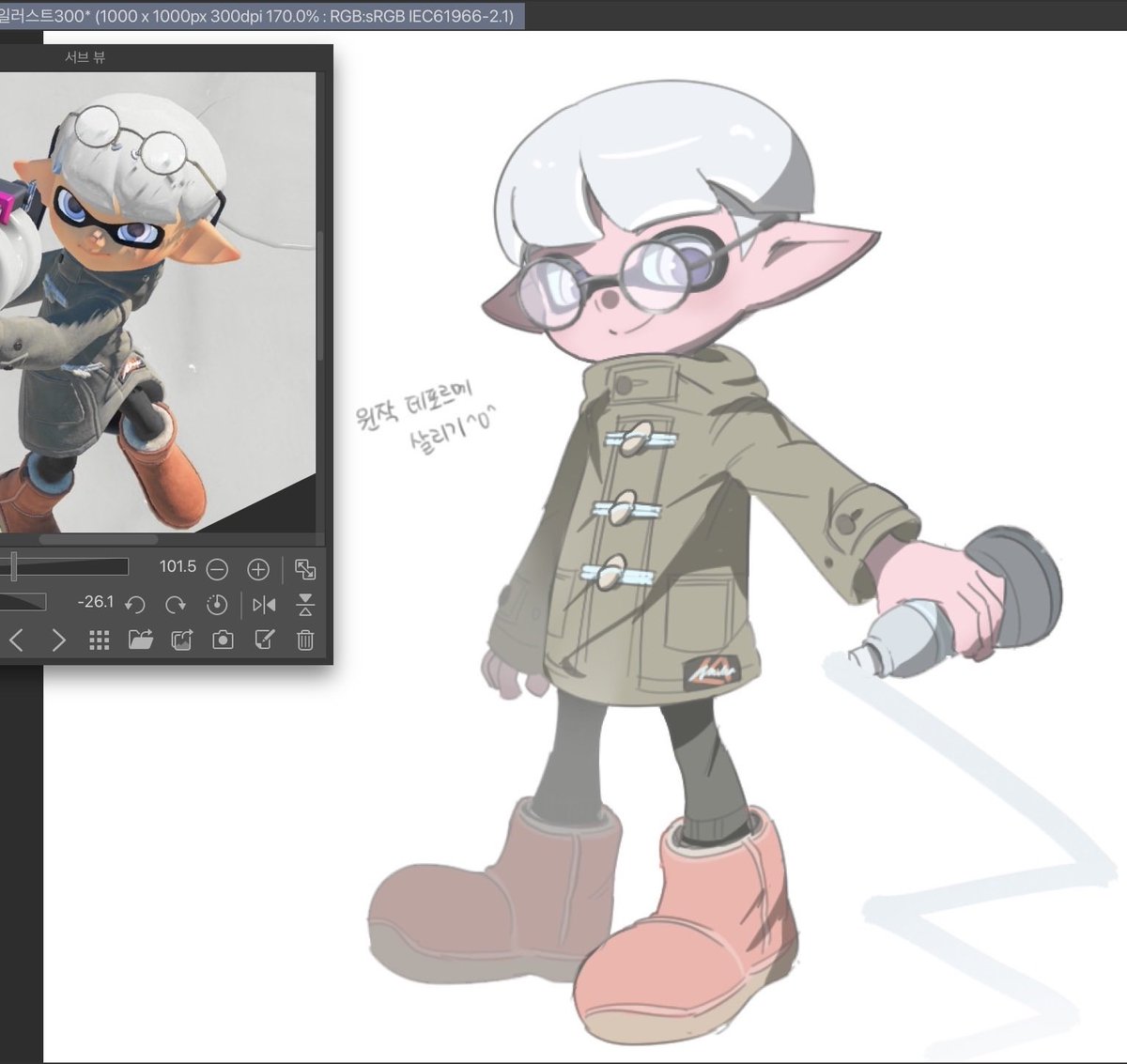
Task: Zoom in the Sub View image
Action: coord(258,569)
